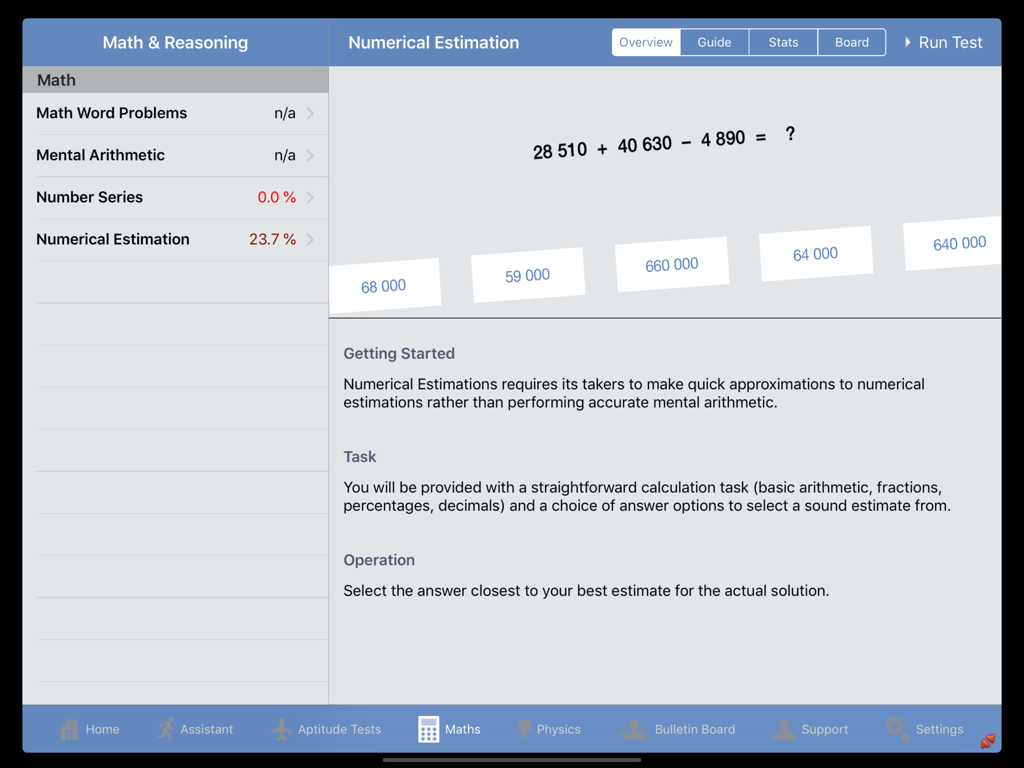1024x768 pixels.
Task: Switch to the Stats tab
Action: 783,42
